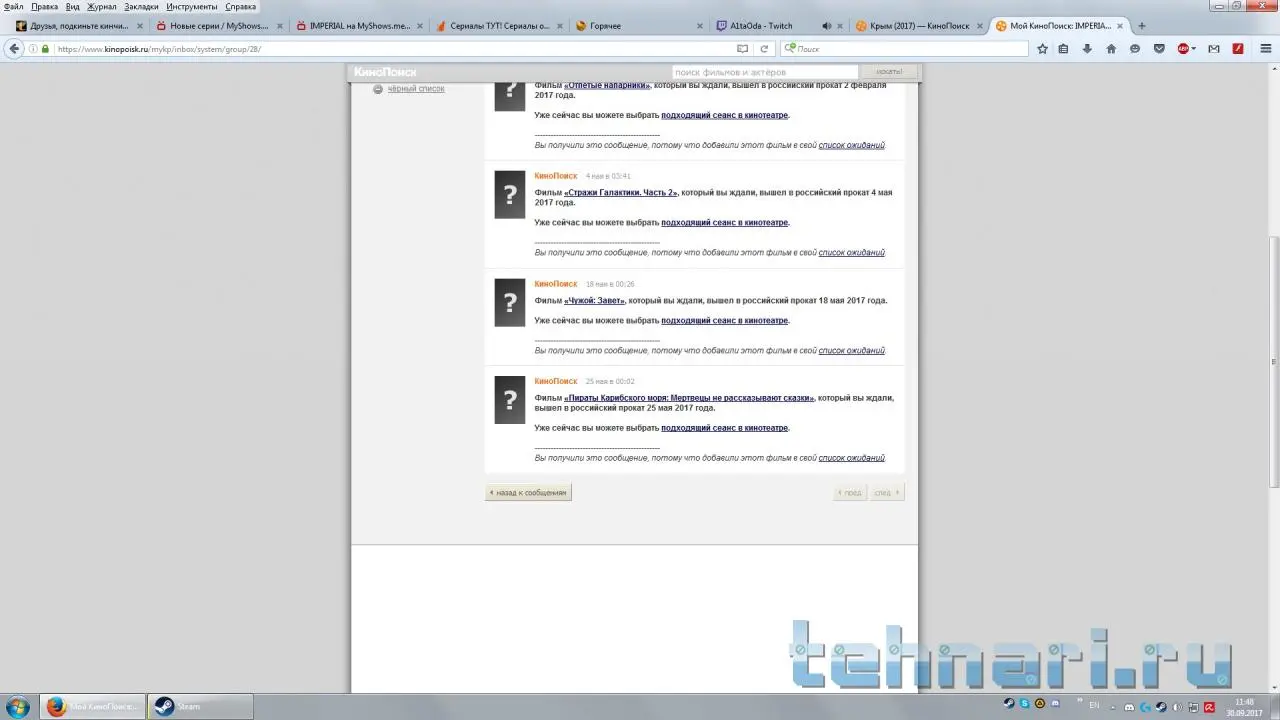The width and height of the screenshot is (1280, 720).
Task: Open 'чёрный список' link in sidebar
Action: tap(416, 89)
